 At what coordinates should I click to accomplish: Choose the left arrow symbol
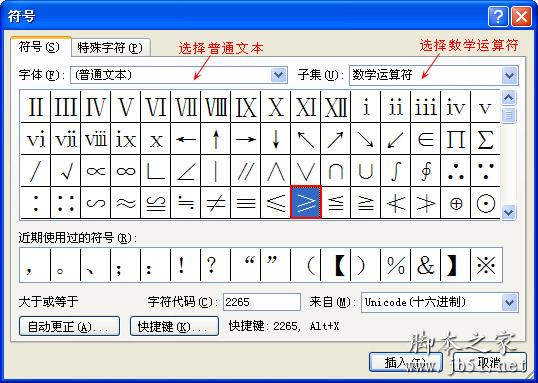point(186,139)
